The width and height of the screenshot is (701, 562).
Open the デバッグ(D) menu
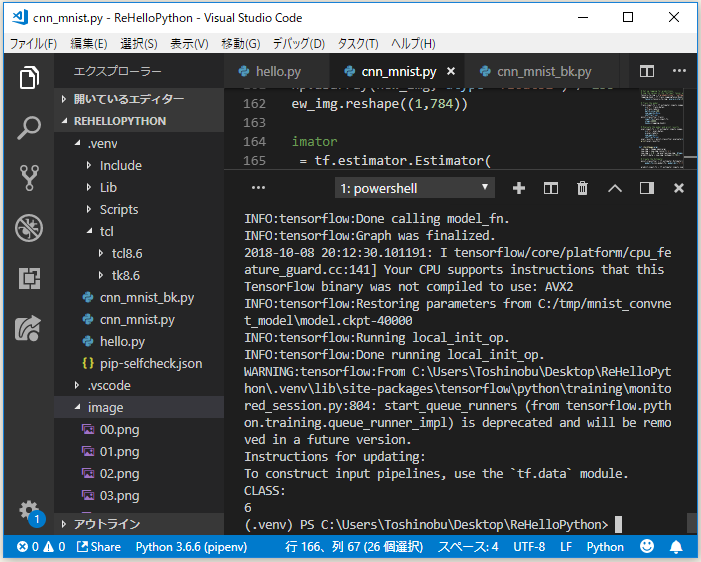[299, 43]
